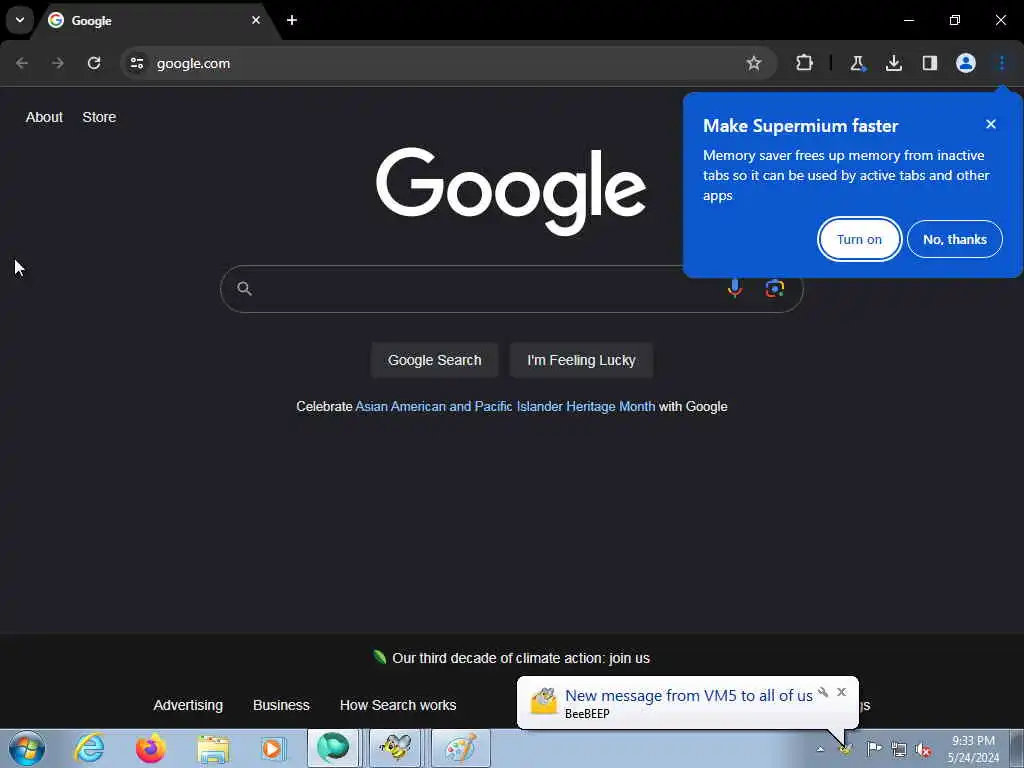The height and width of the screenshot is (768, 1024).
Task: Open the Labs flask icon
Action: 857,63
